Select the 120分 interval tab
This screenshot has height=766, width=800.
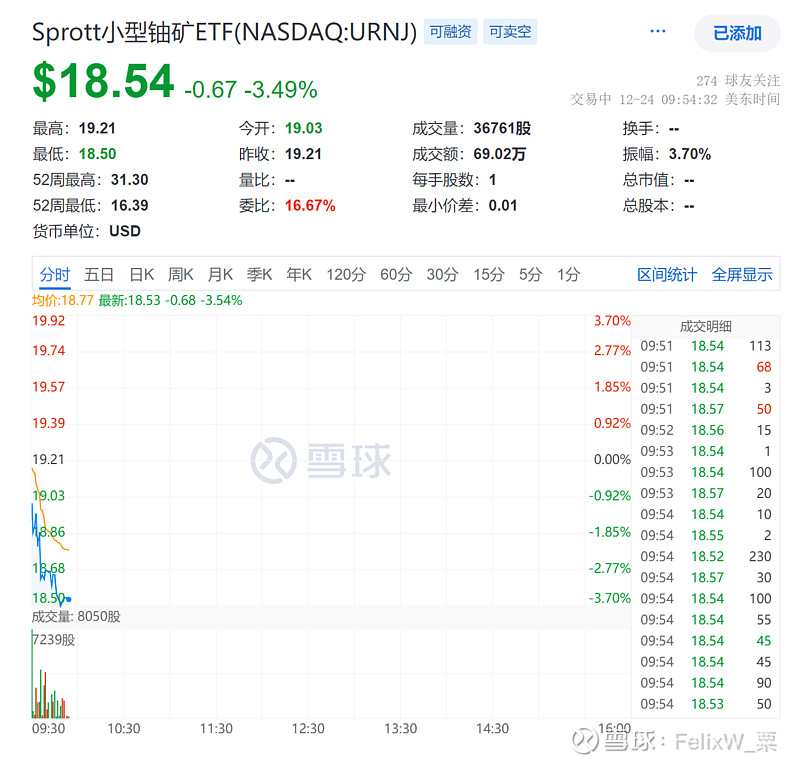point(346,275)
